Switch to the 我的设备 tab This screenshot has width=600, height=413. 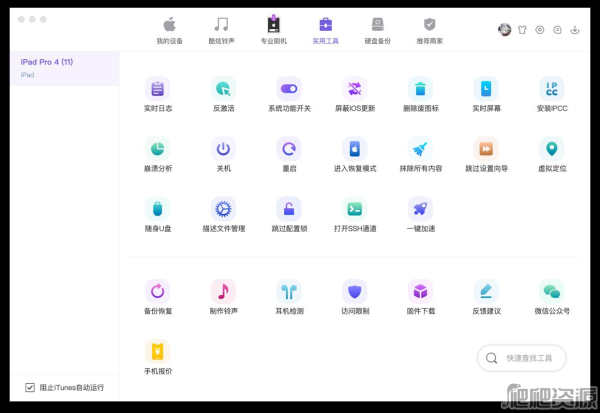click(x=170, y=31)
